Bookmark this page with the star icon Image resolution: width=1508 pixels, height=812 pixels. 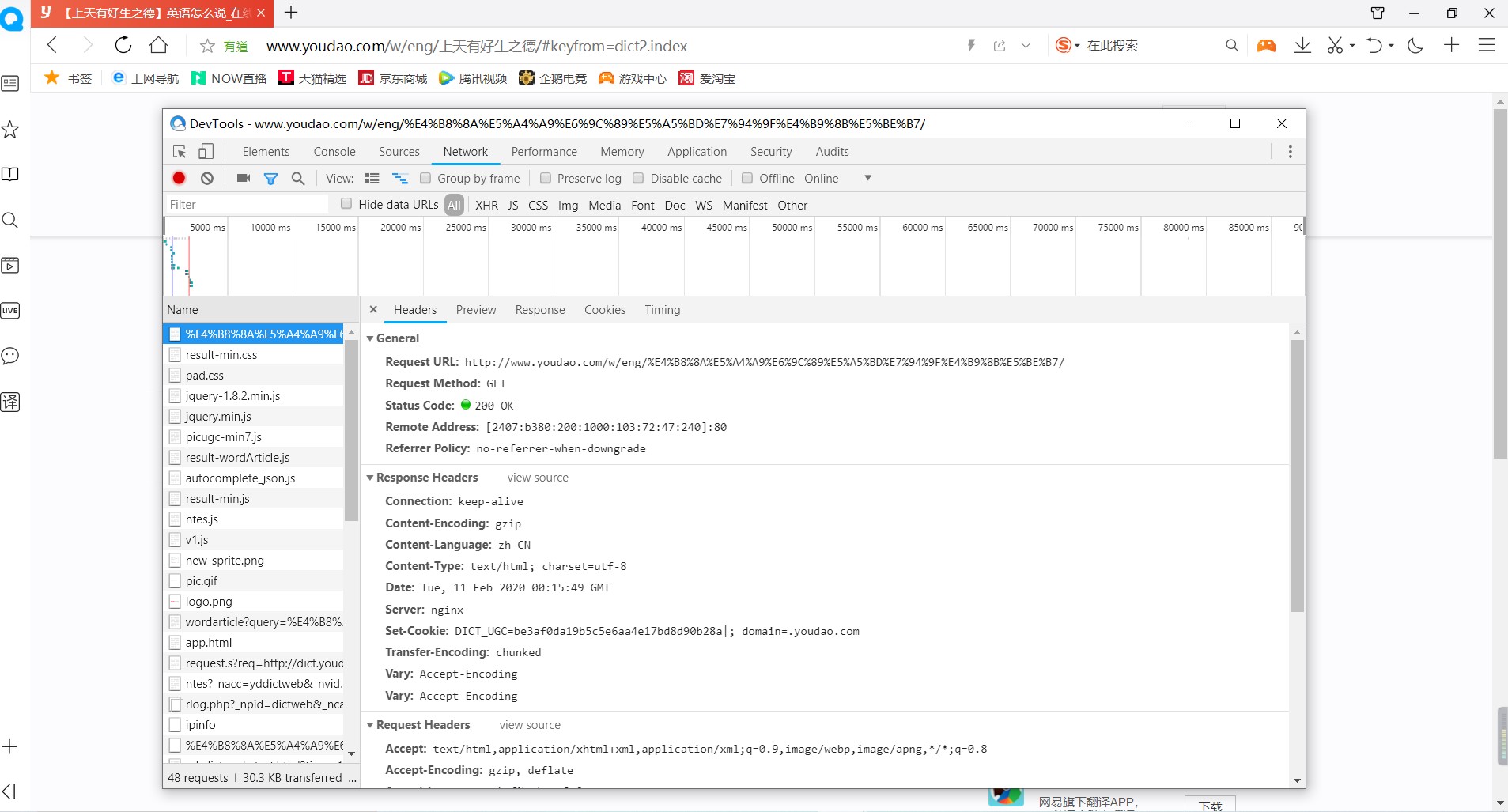[207, 46]
